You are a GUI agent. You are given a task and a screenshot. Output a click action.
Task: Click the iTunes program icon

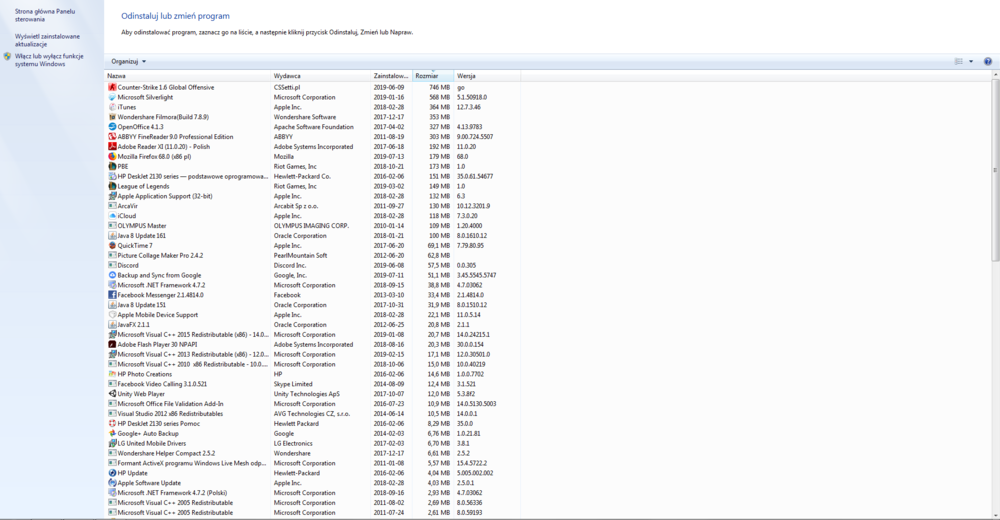click(x=112, y=107)
